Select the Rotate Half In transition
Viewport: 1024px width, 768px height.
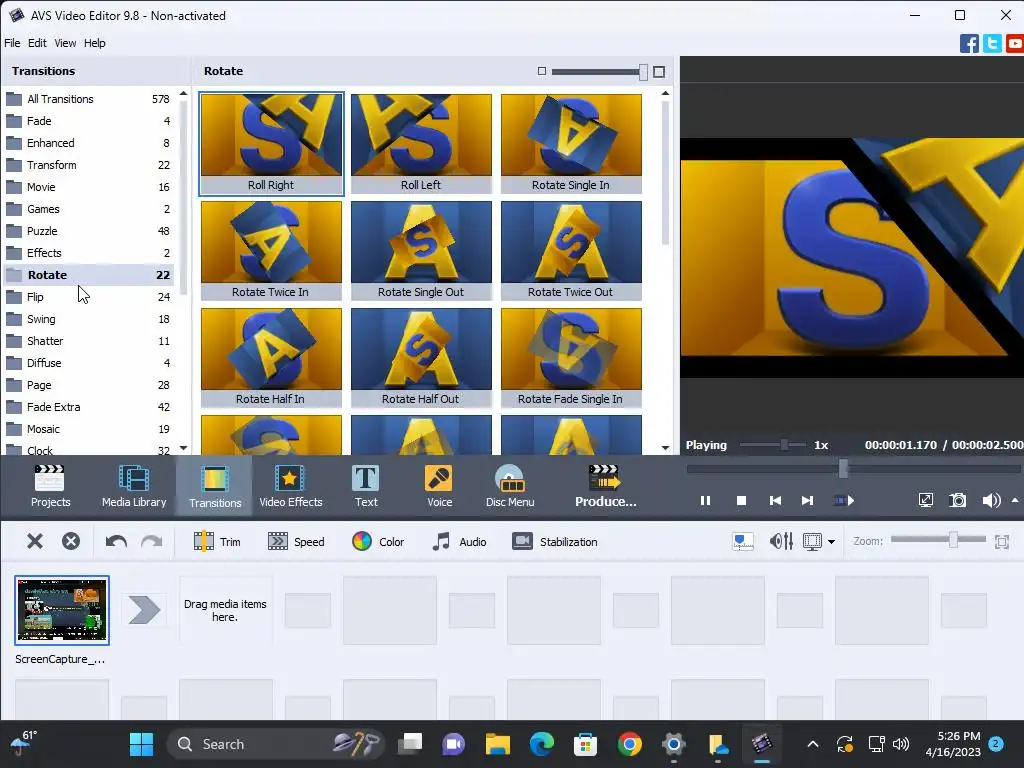pyautogui.click(x=271, y=358)
